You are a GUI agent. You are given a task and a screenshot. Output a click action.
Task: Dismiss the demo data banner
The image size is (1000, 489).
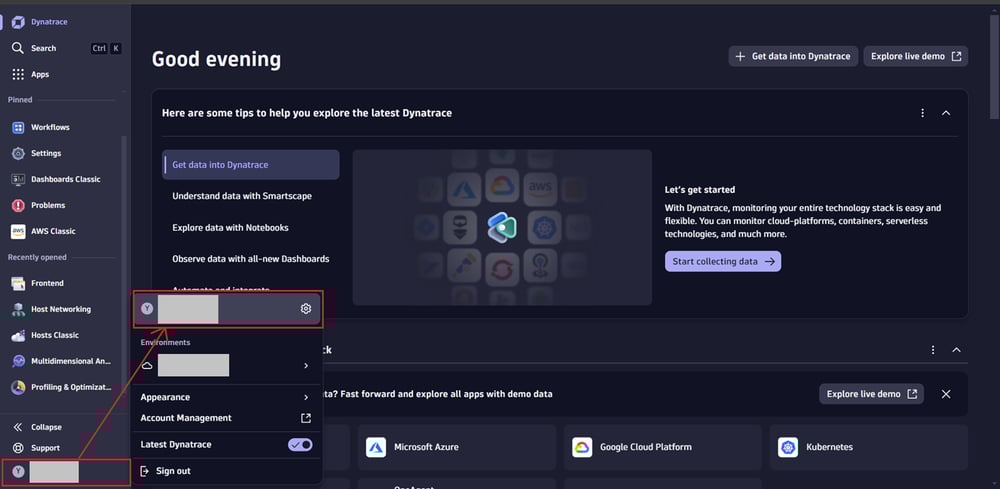946,394
